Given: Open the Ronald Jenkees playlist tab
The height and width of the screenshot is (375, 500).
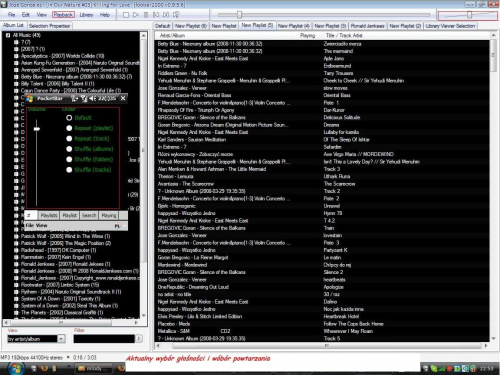Looking at the screenshot, I should [x=367, y=26].
